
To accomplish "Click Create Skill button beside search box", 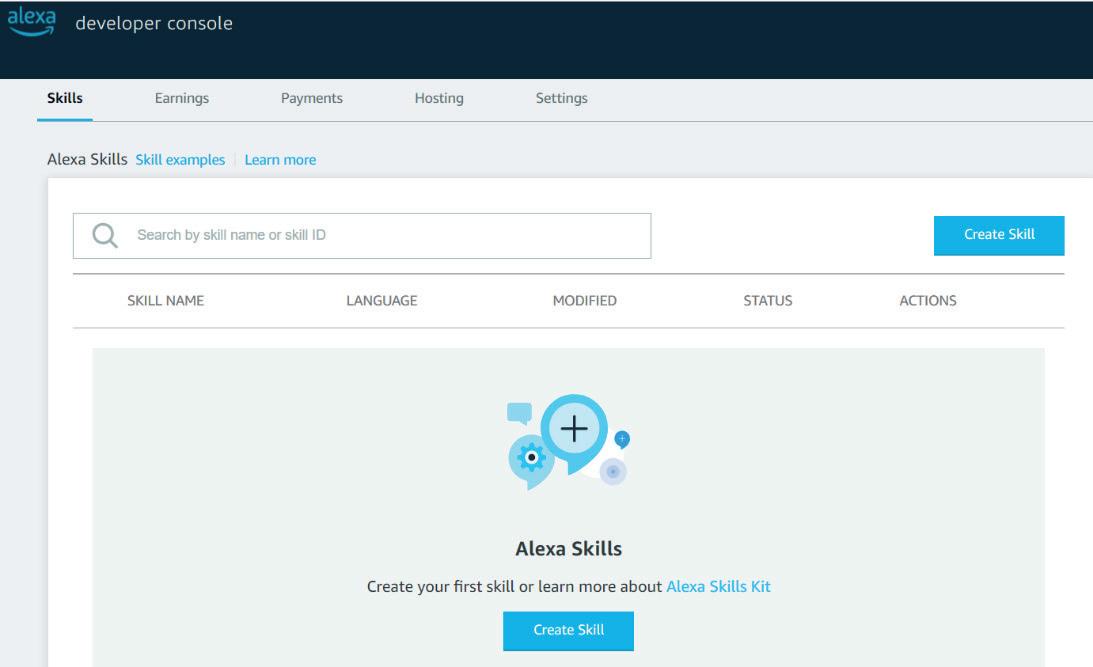I will 999,236.
